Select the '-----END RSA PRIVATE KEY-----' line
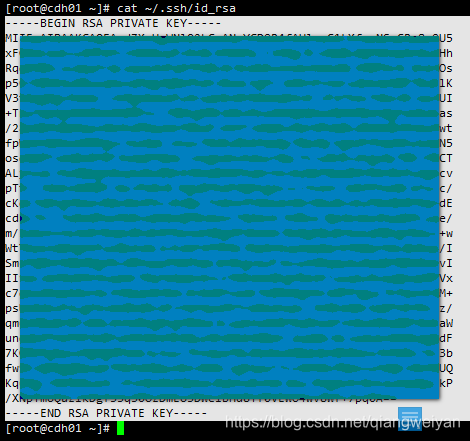This screenshot has height=441, width=470. click(x=106, y=413)
